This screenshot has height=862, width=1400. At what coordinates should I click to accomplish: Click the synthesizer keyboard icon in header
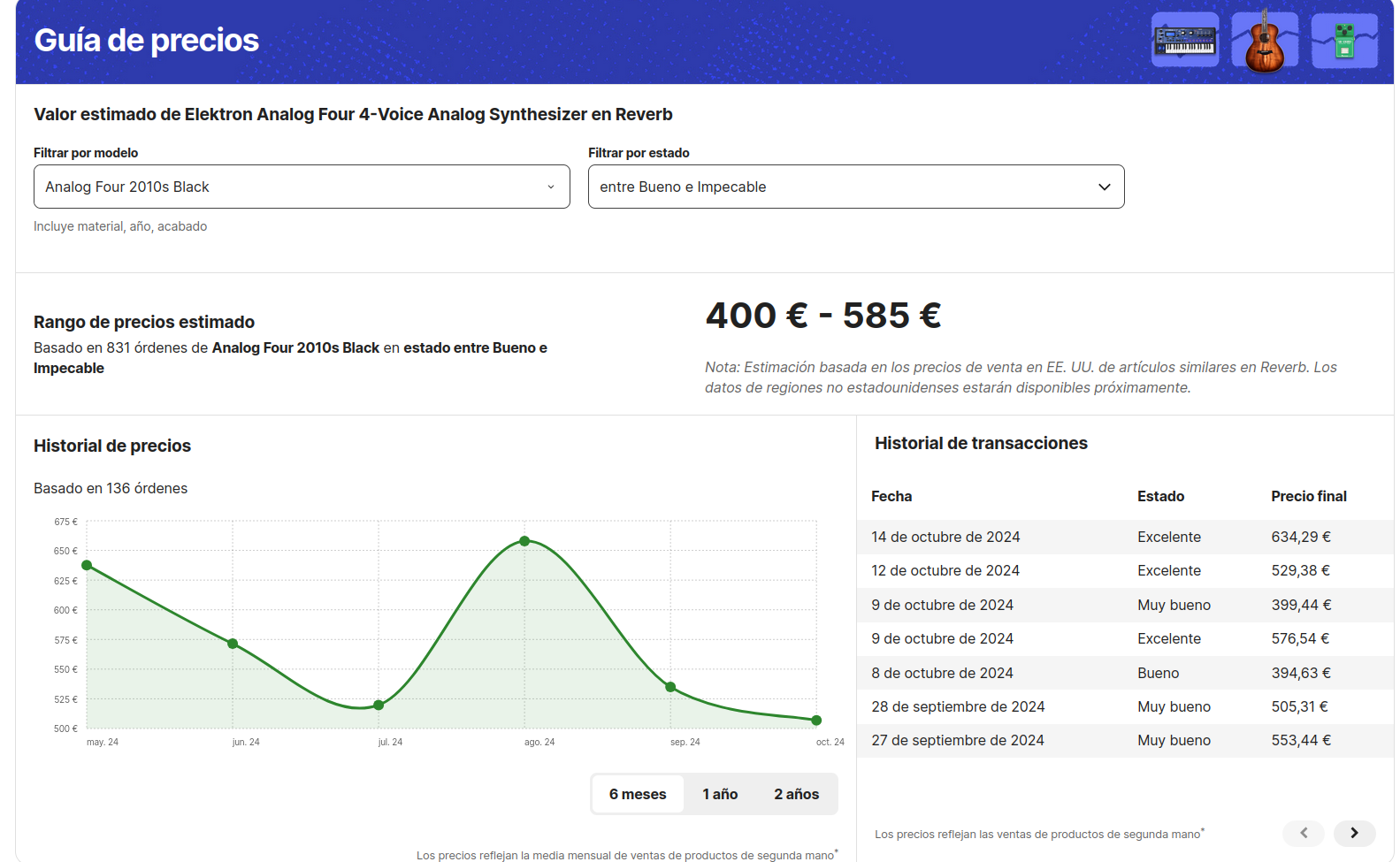[x=1184, y=41]
